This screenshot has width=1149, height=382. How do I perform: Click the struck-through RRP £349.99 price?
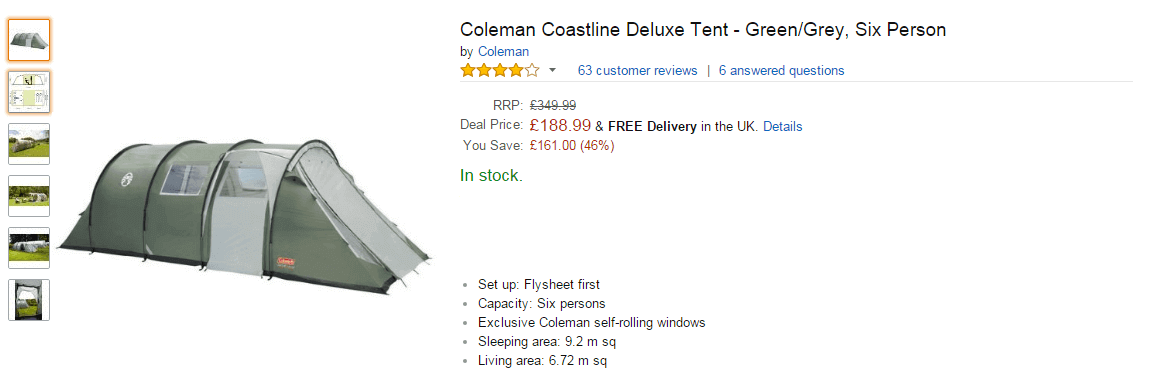[553, 106]
